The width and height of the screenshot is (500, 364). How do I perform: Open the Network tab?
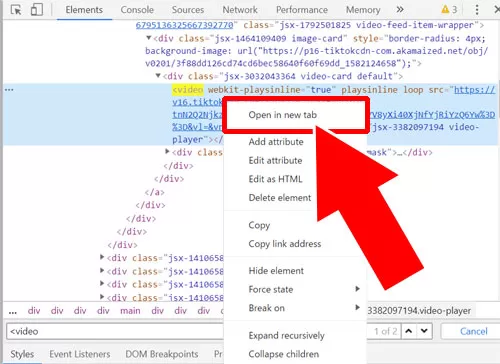[240, 10]
